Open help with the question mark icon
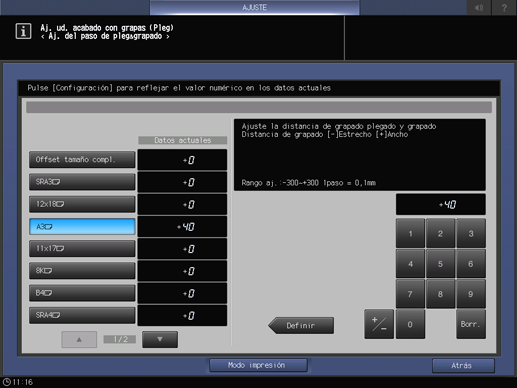 pyautogui.click(x=504, y=7)
